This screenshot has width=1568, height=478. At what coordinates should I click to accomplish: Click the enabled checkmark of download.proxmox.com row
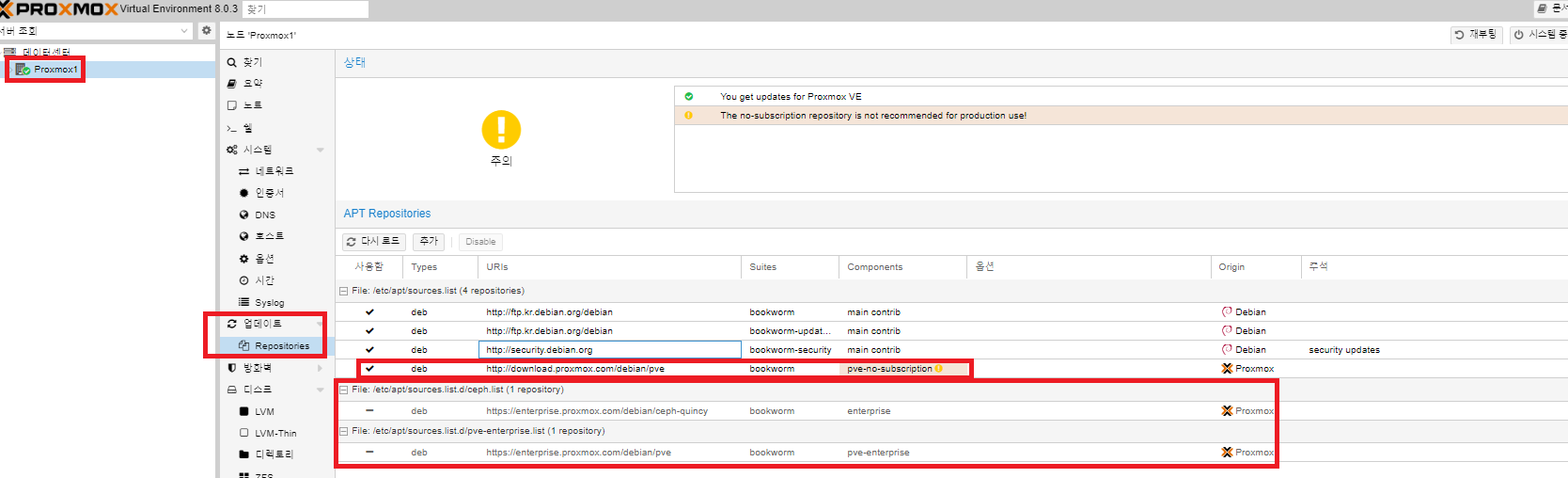369,369
